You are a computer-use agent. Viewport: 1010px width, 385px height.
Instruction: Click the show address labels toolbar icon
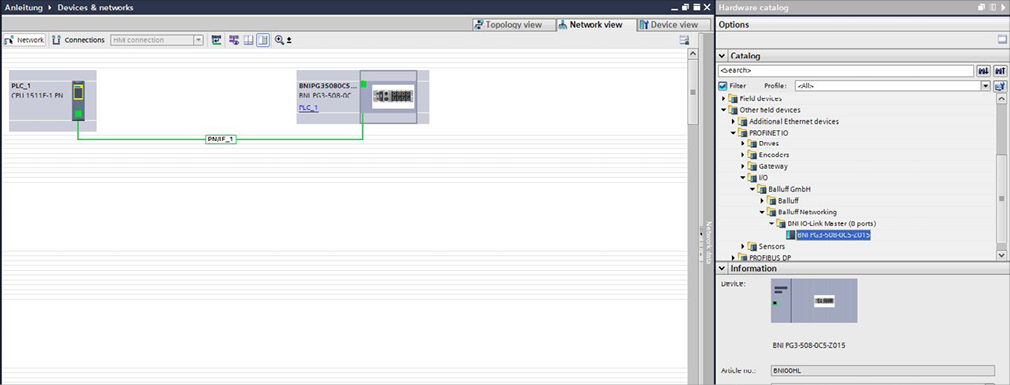(x=233, y=40)
